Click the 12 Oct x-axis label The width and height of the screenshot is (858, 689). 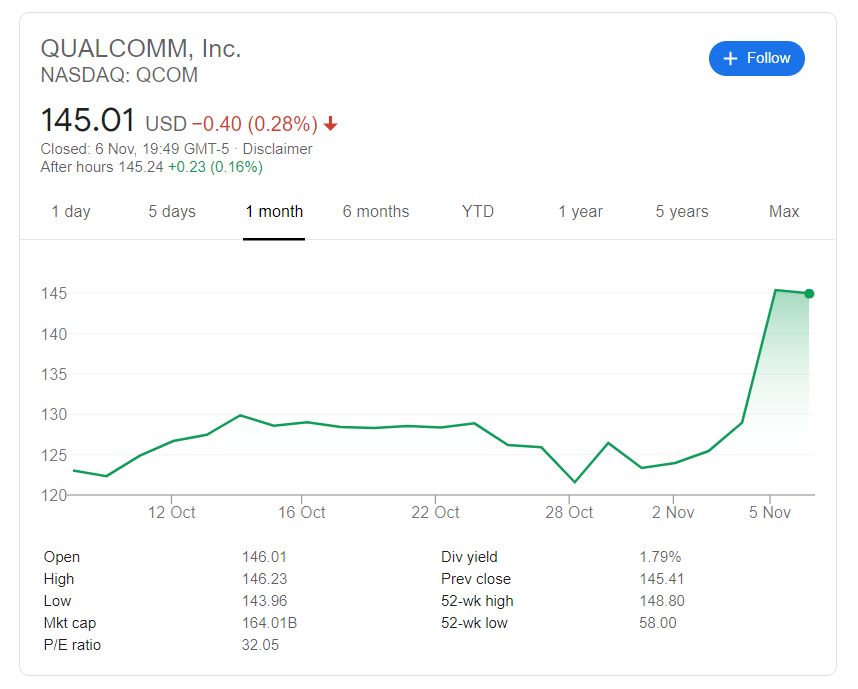tap(171, 512)
